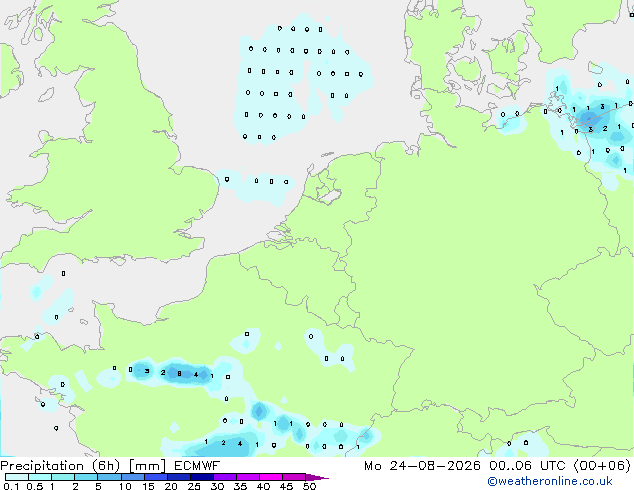Viewport: 634px width, 490px height.
Task: Click the '8' precipitation value over France
Action: point(179,374)
